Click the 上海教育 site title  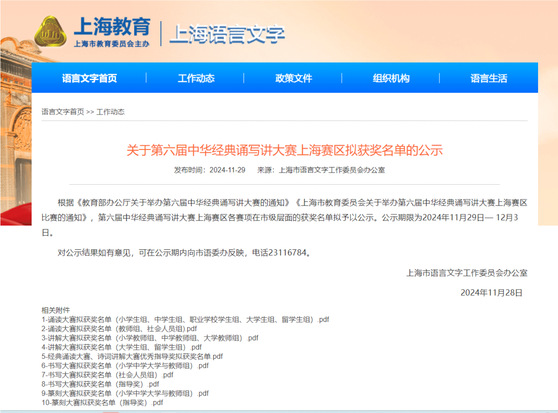click(x=112, y=26)
